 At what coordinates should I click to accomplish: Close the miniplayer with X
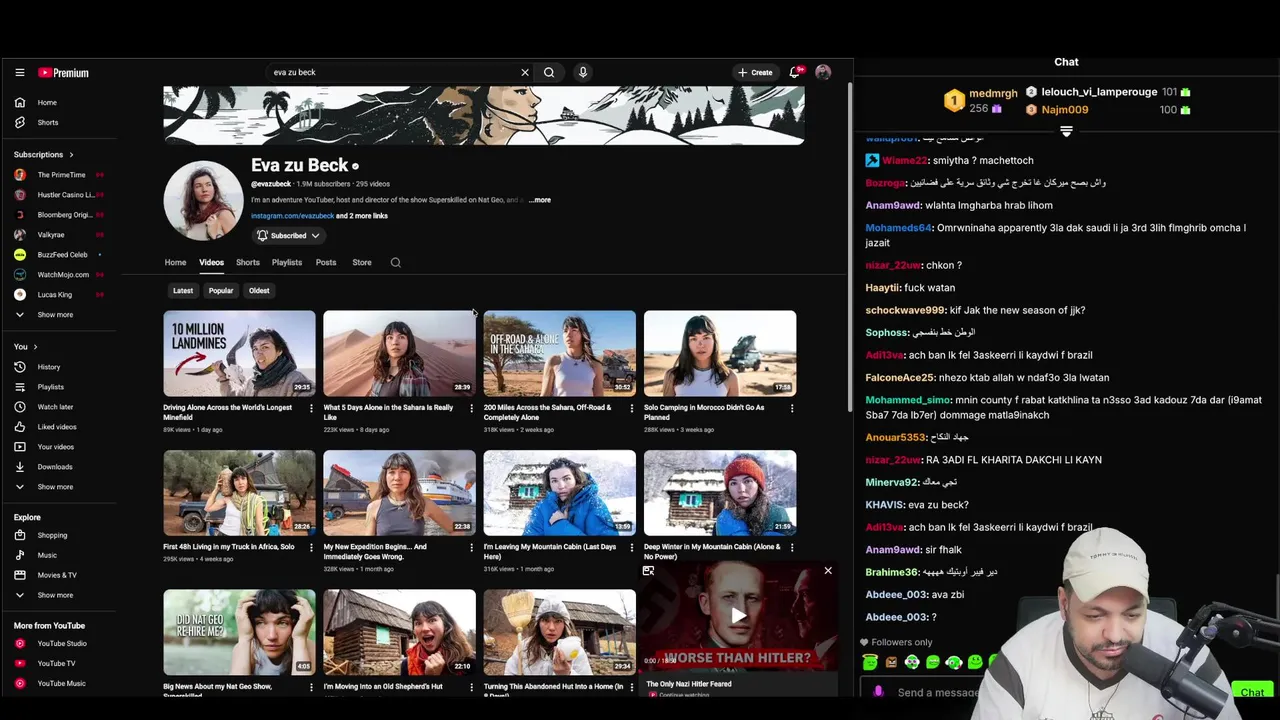click(828, 571)
